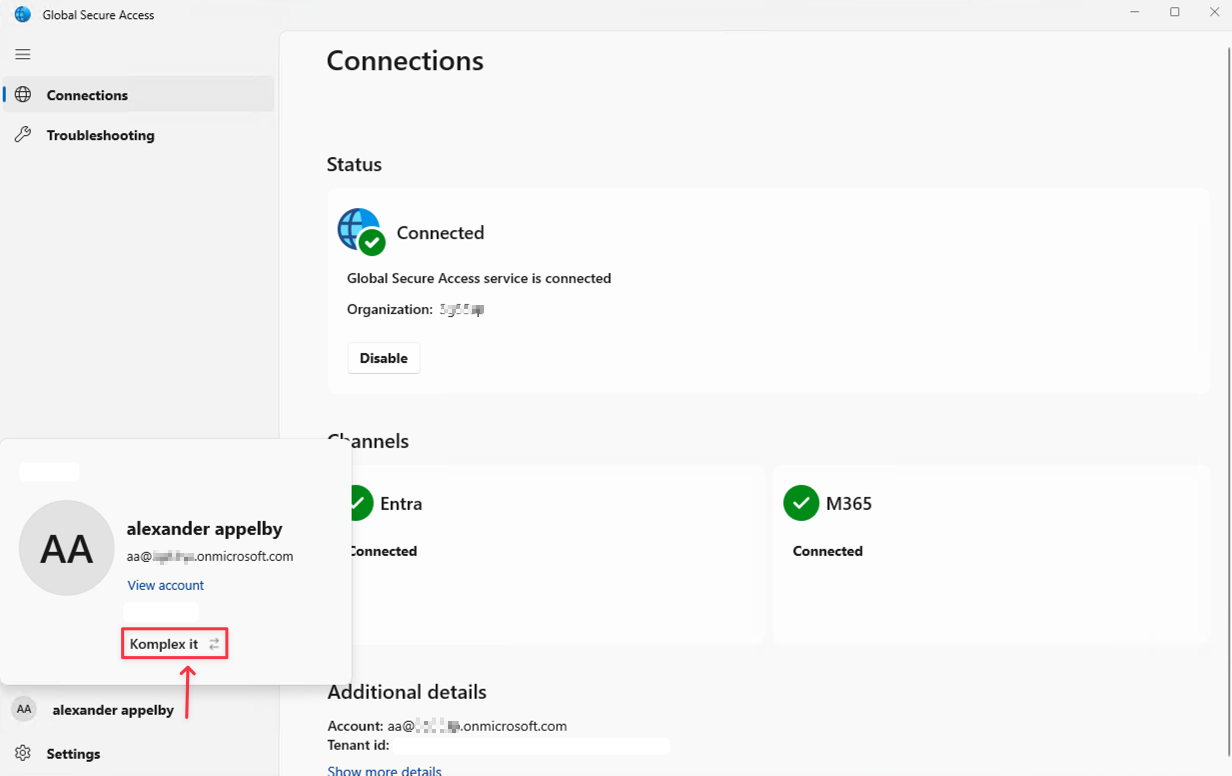
Task: Click the small AA avatar in sidebar
Action: coord(24,709)
